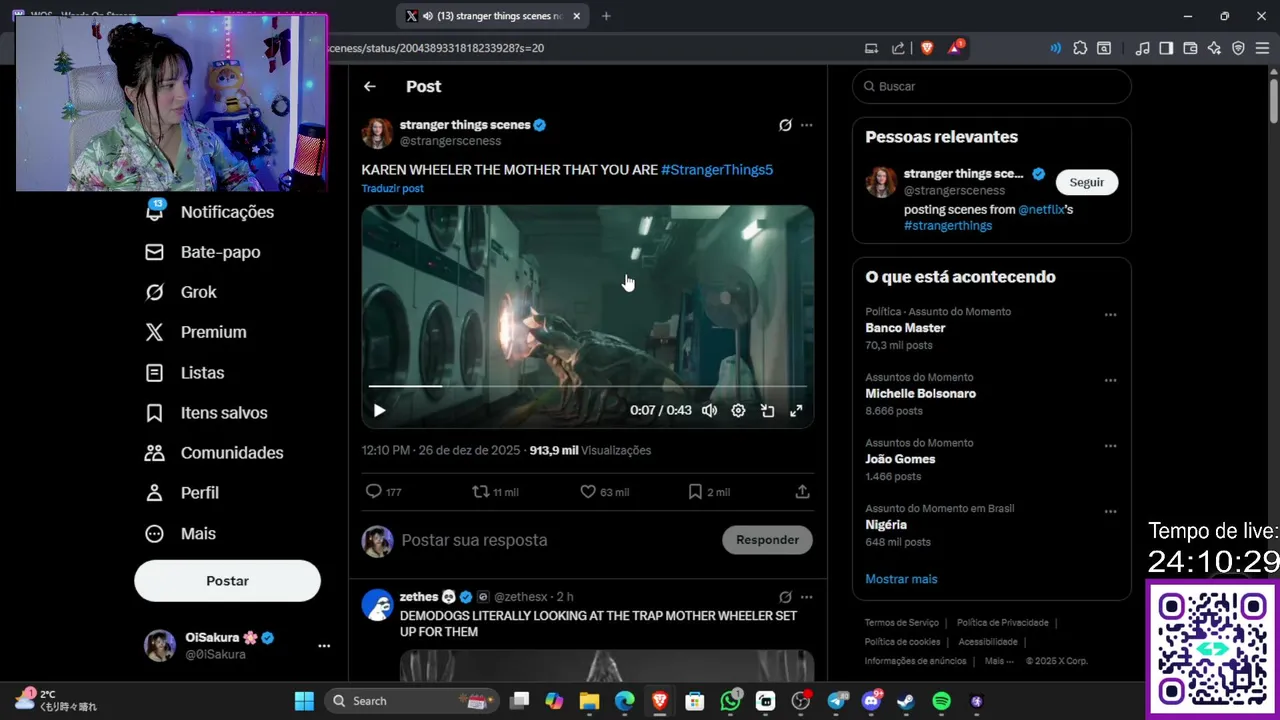
Task: Open Brave VPN shield icon
Action: (1238, 48)
